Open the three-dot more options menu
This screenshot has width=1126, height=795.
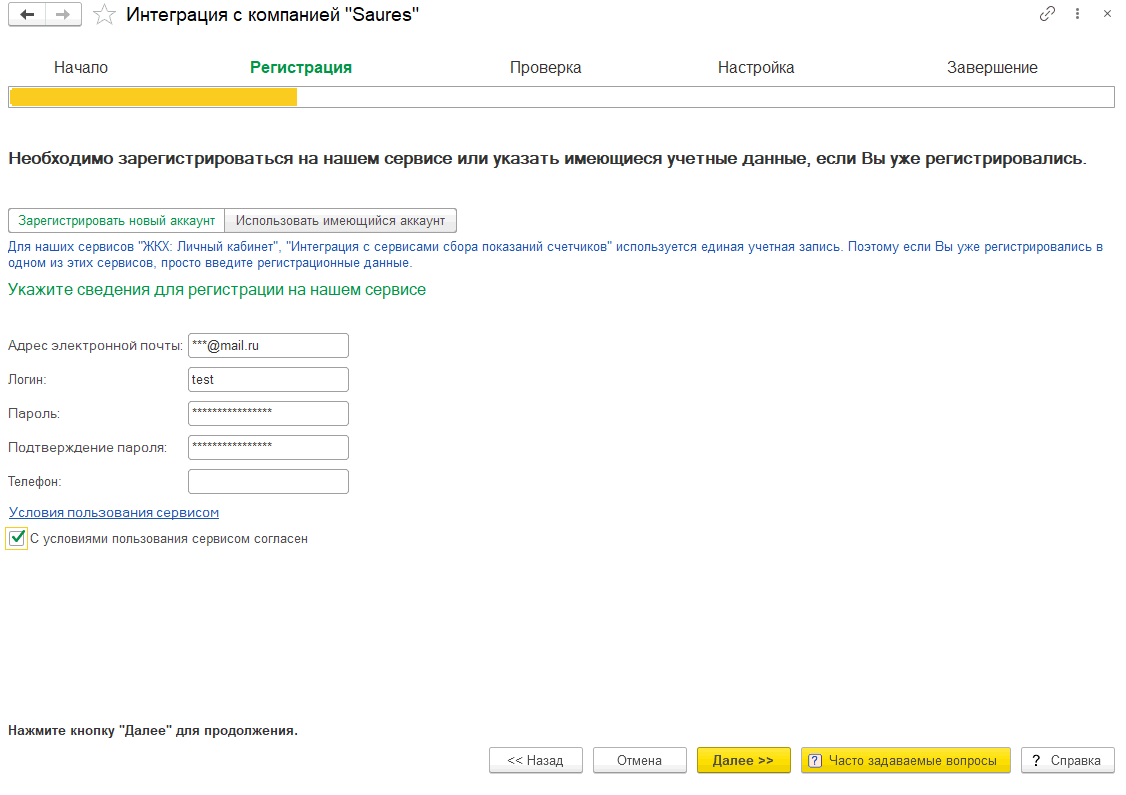click(1077, 14)
